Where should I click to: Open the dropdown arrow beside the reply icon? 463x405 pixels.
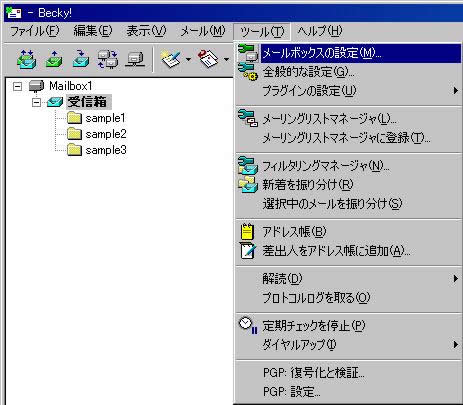226,60
